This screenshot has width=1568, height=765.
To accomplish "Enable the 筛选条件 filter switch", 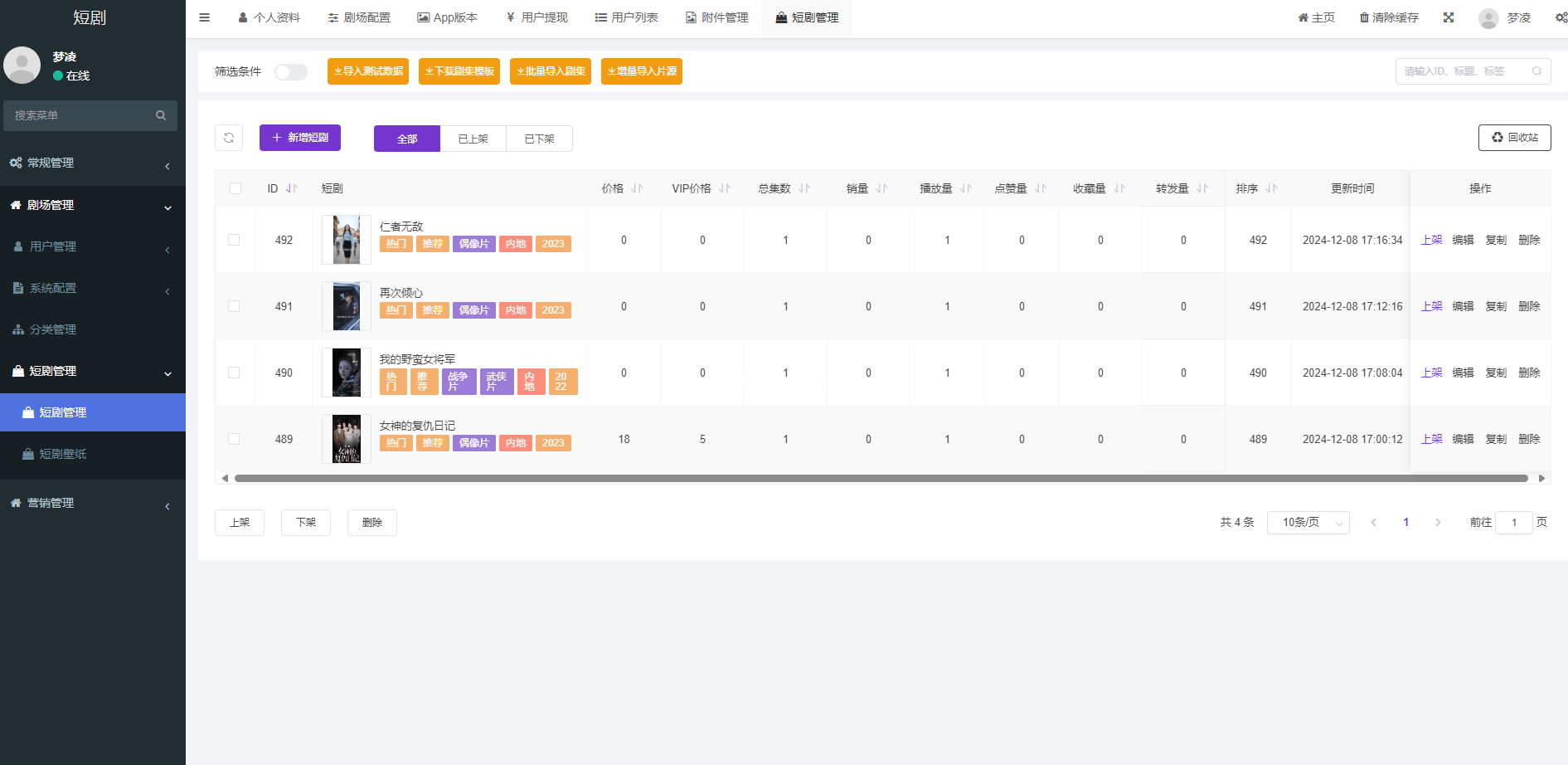I will [290, 72].
